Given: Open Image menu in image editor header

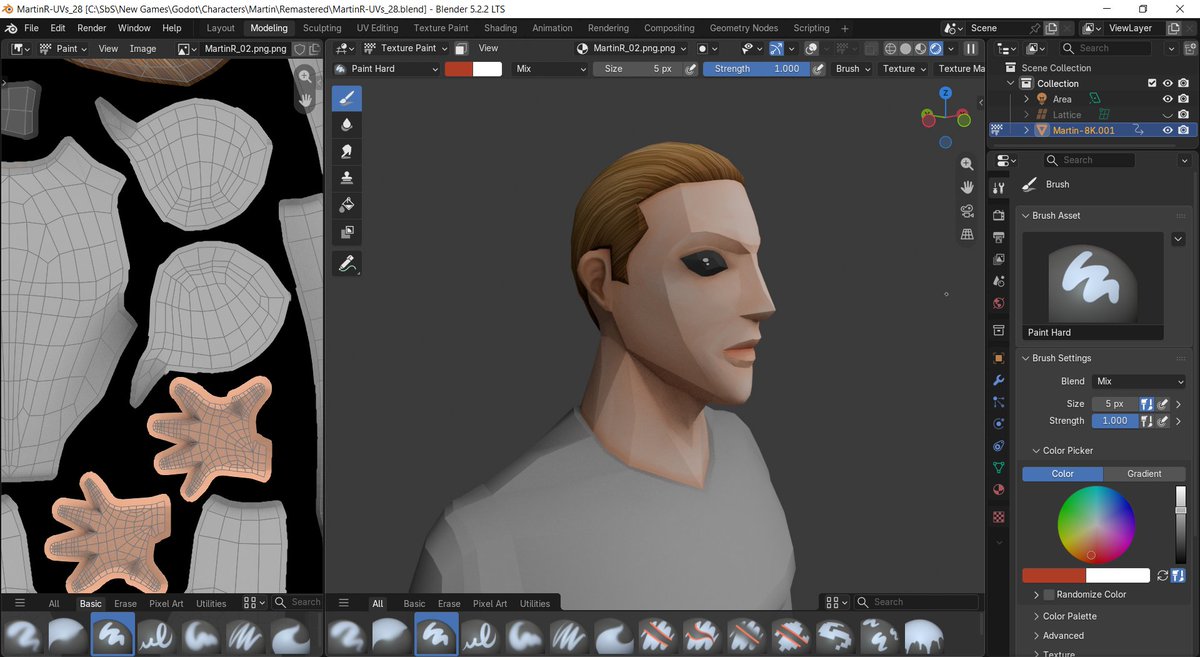Looking at the screenshot, I should pyautogui.click(x=143, y=48).
